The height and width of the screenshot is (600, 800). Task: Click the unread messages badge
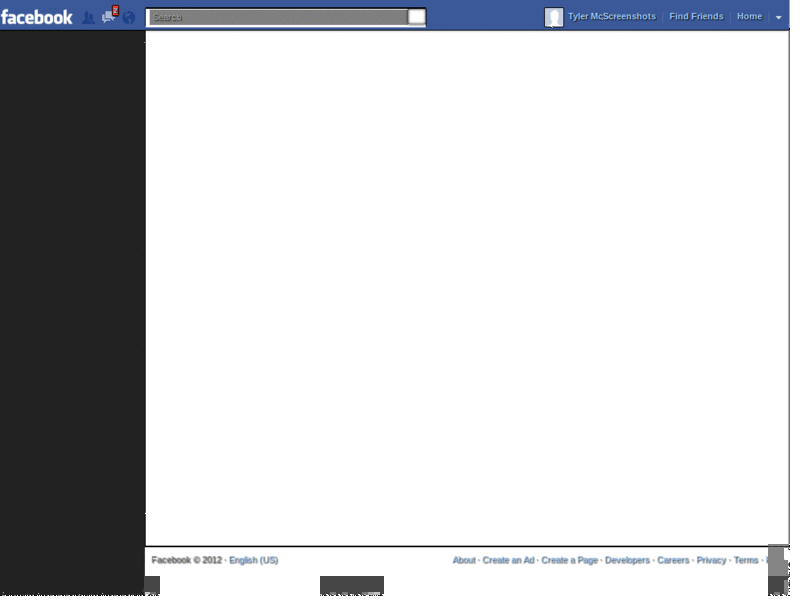tap(115, 11)
